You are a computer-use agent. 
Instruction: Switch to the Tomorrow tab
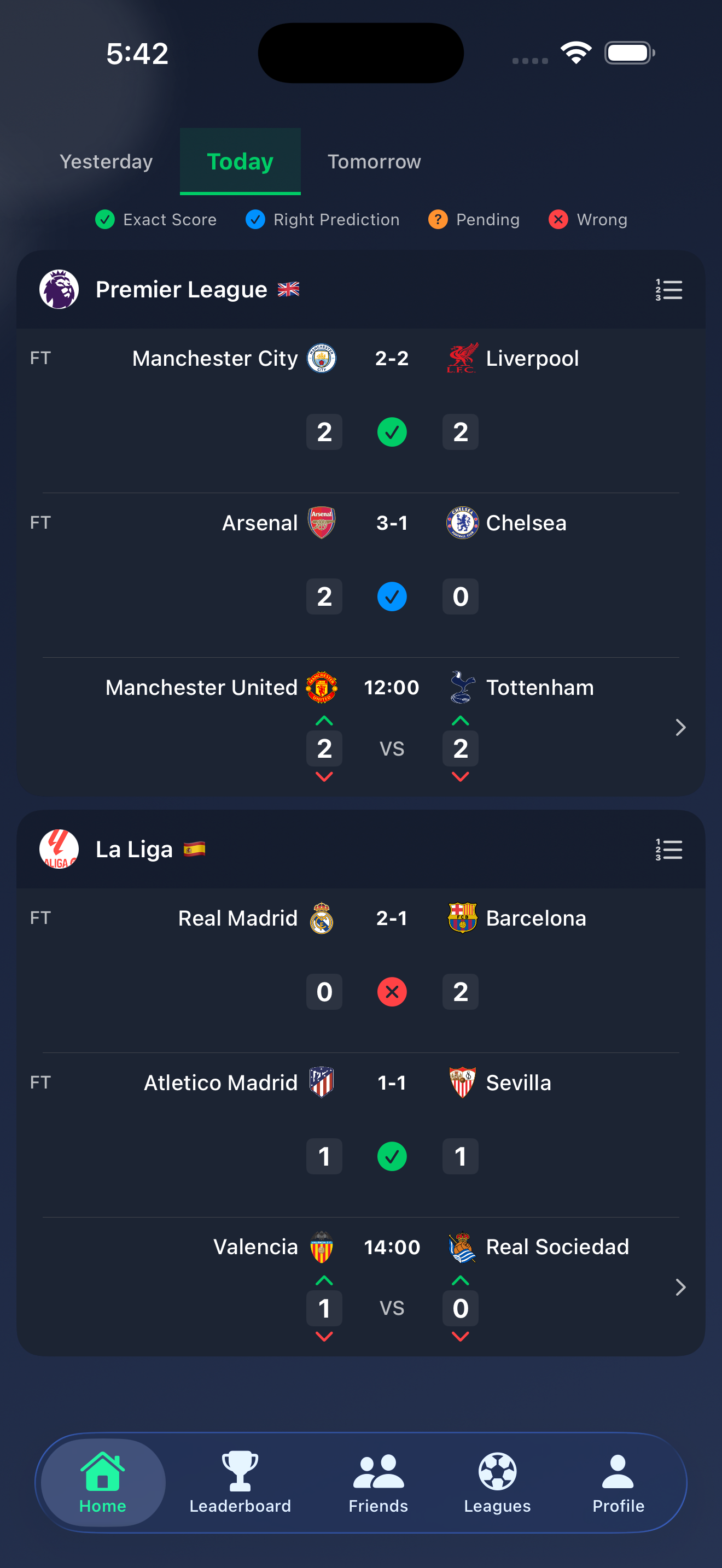click(374, 161)
